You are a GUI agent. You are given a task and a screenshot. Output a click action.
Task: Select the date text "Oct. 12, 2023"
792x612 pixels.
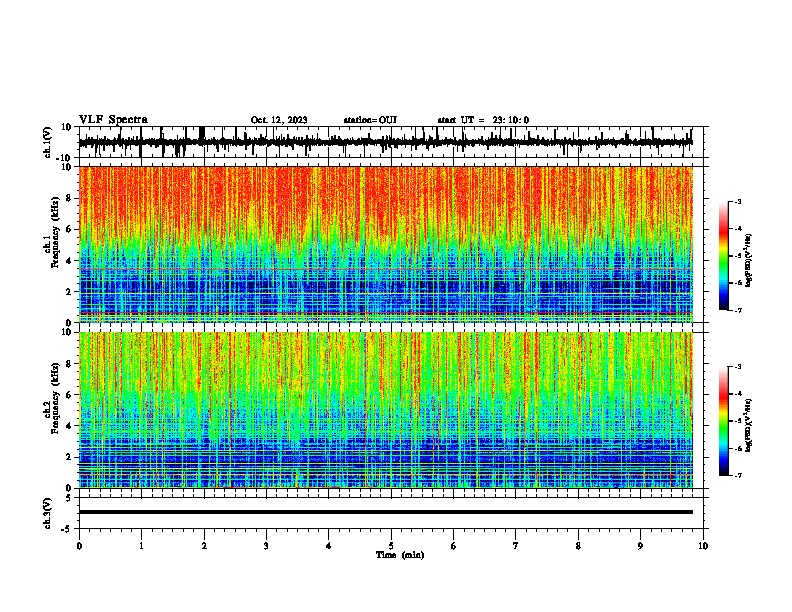279,120
